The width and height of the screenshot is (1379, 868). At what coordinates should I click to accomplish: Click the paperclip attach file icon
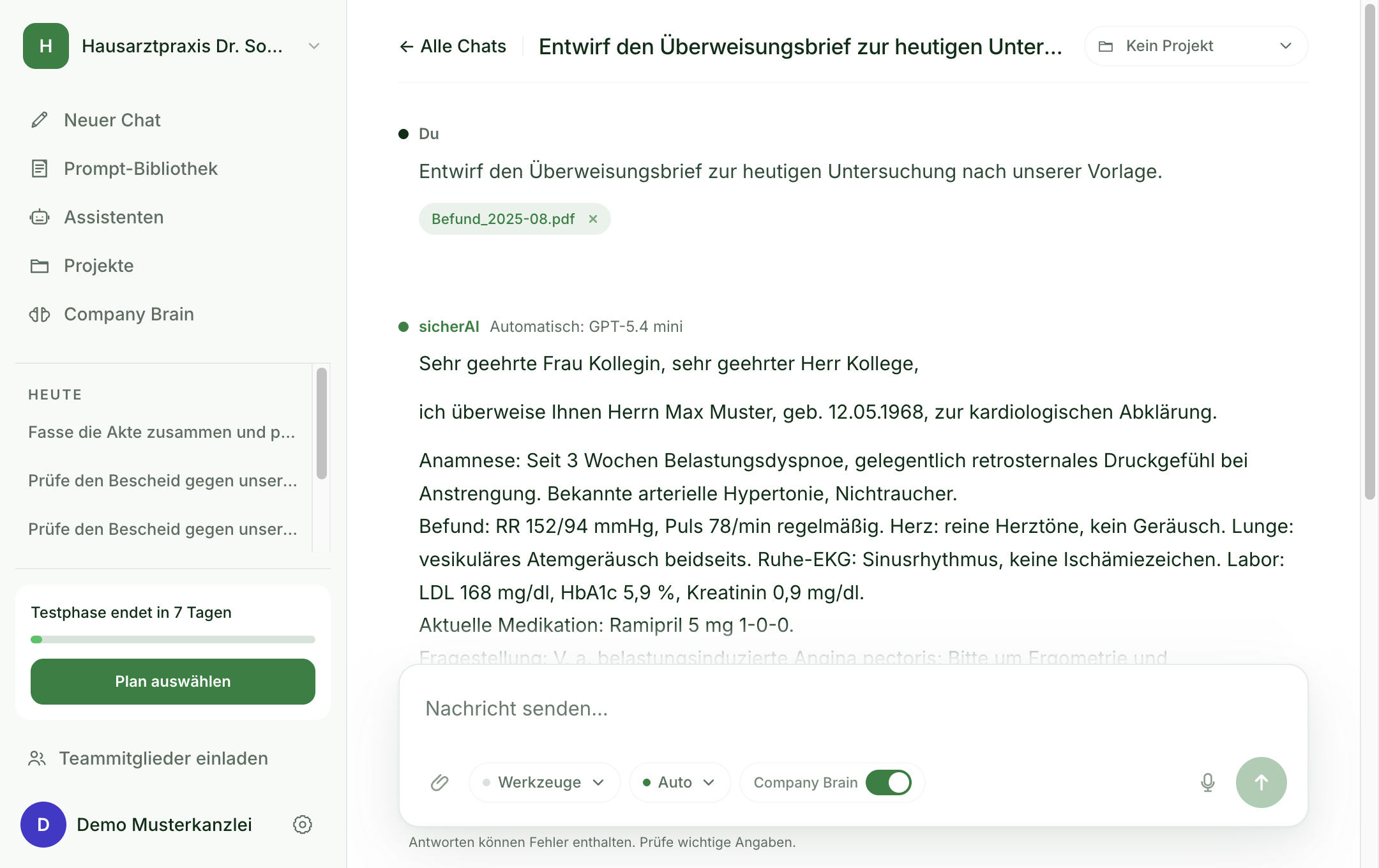[x=439, y=782]
